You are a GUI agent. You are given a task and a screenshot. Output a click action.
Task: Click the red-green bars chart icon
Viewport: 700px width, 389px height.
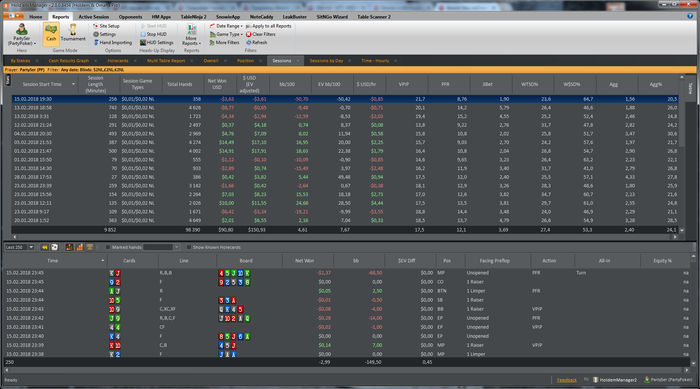(69, 247)
